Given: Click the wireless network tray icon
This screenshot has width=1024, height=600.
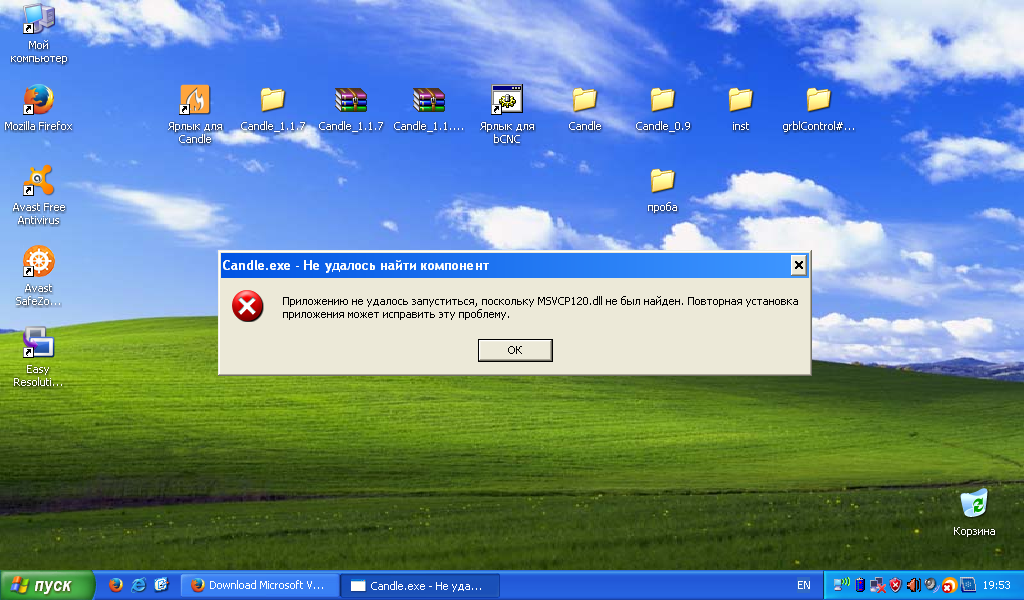Looking at the screenshot, I should point(842,585).
